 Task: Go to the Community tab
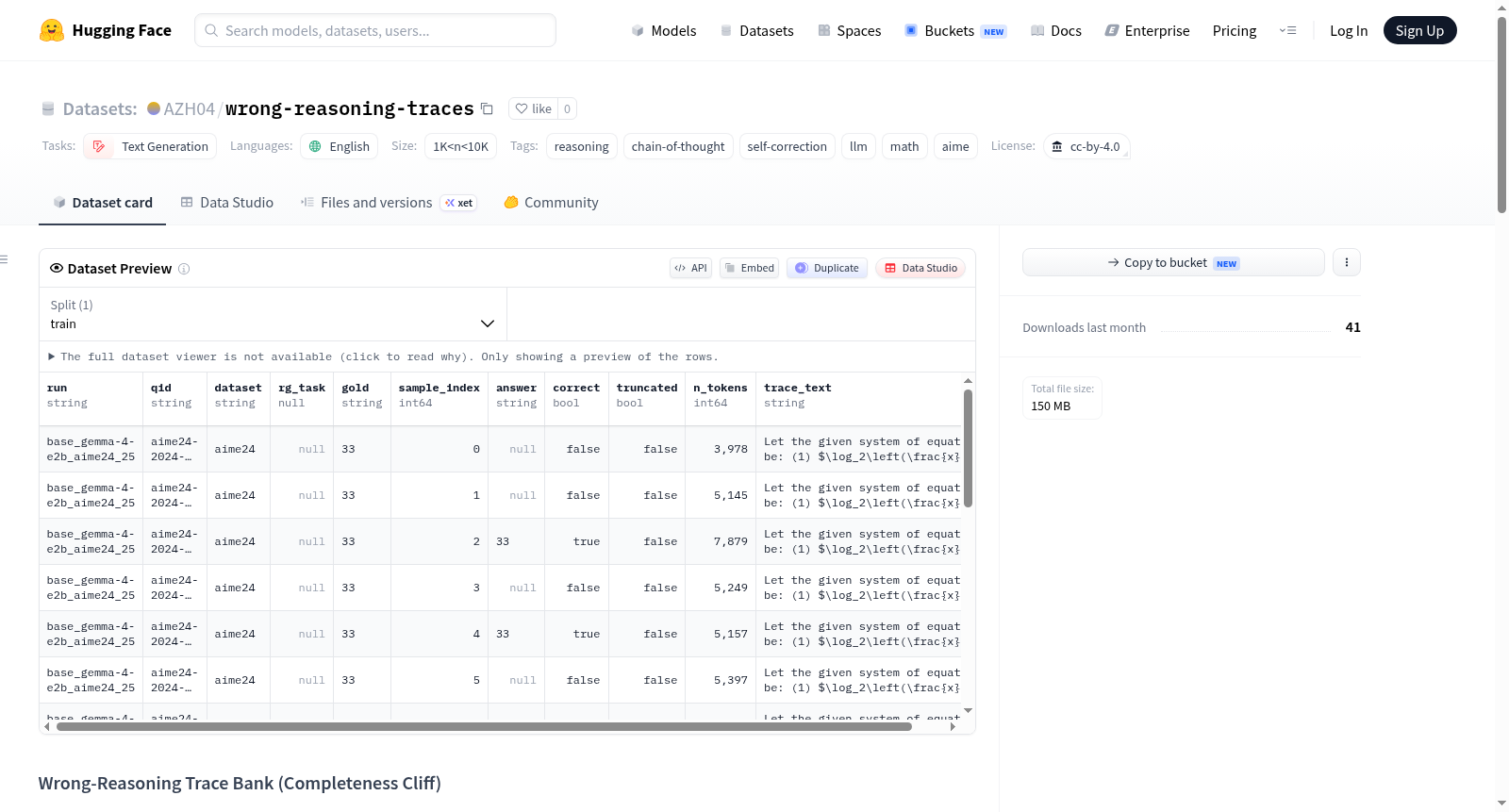pos(552,203)
